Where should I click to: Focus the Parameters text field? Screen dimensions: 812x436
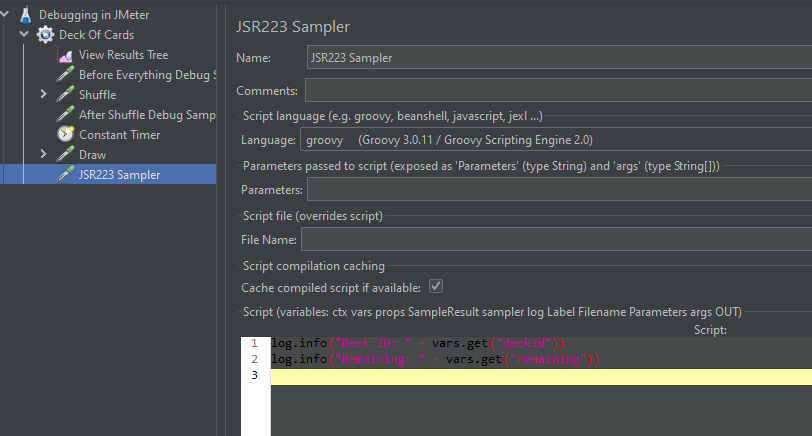tap(559, 190)
